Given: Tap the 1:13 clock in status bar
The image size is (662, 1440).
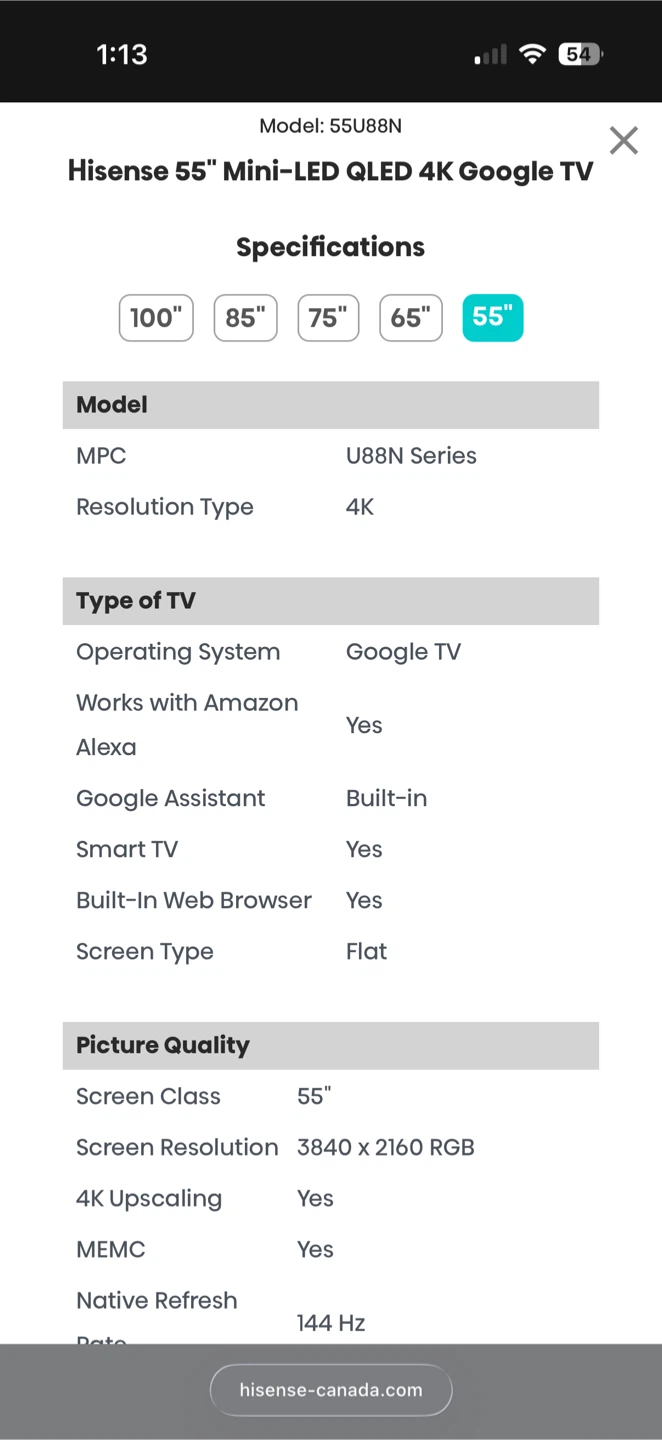Looking at the screenshot, I should [122, 54].
